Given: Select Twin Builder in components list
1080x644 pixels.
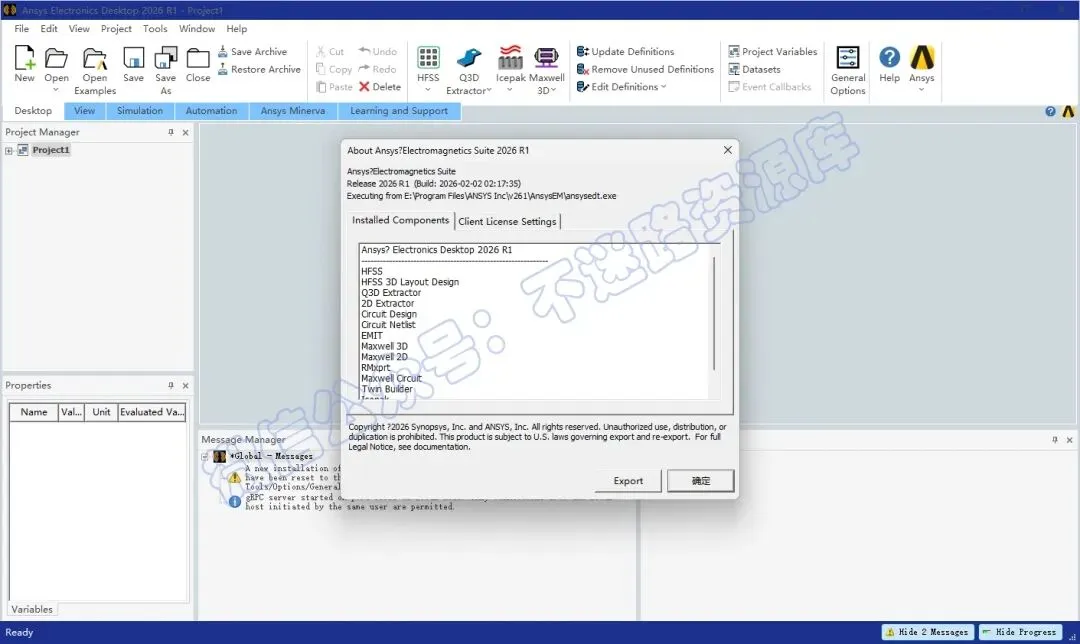Looking at the screenshot, I should [387, 389].
